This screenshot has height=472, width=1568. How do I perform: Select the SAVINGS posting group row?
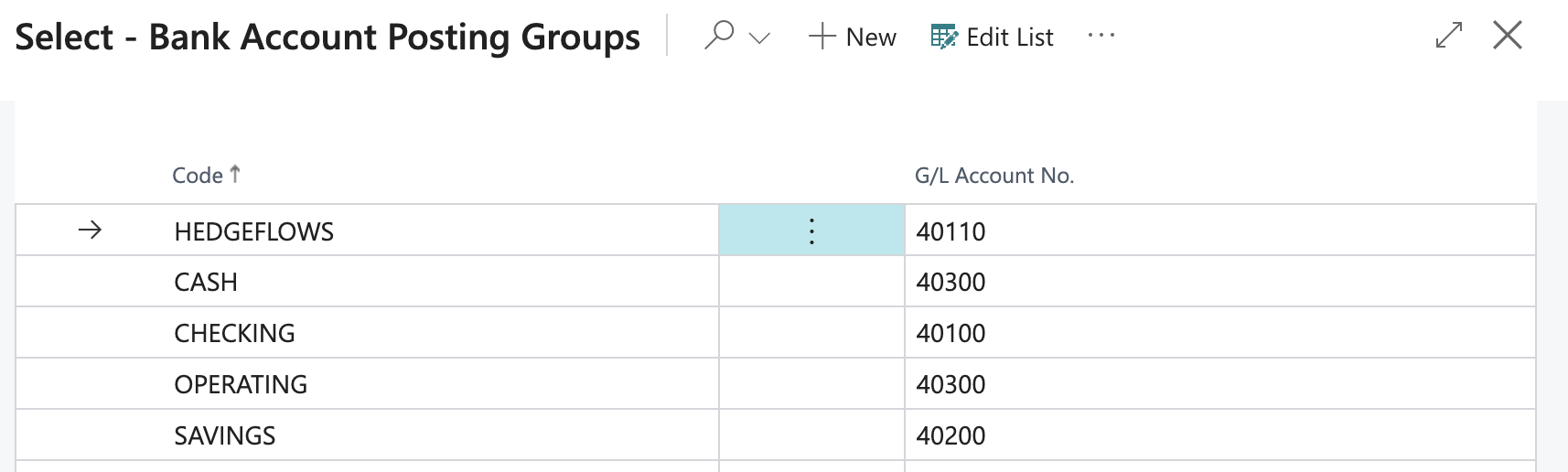[225, 436]
